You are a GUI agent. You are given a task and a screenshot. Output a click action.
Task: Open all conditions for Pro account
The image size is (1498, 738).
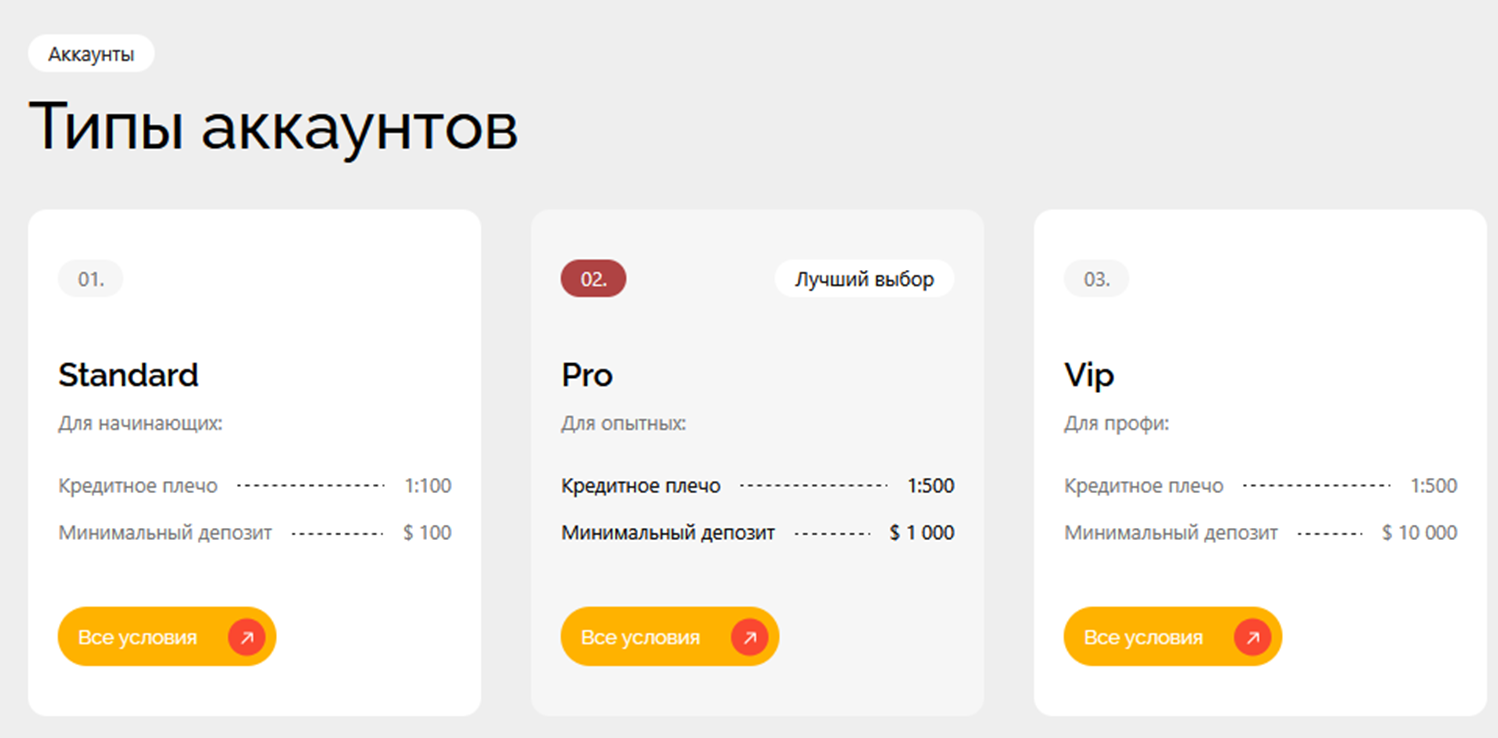pos(670,636)
